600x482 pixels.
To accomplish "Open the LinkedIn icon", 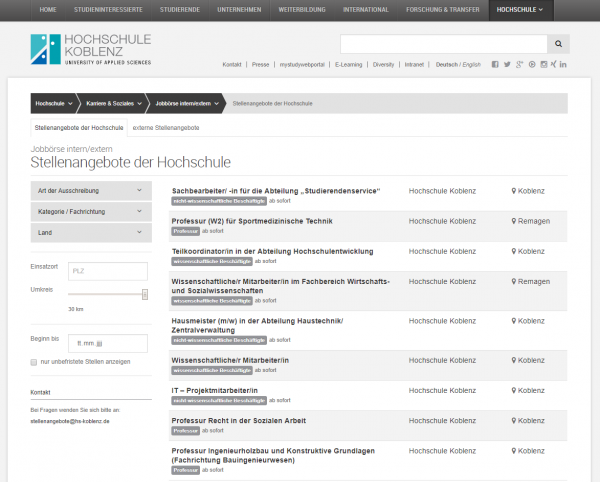I will 563,64.
